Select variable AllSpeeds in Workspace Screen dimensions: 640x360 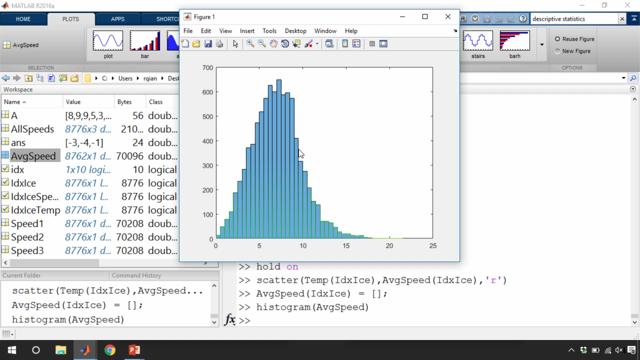coord(32,129)
